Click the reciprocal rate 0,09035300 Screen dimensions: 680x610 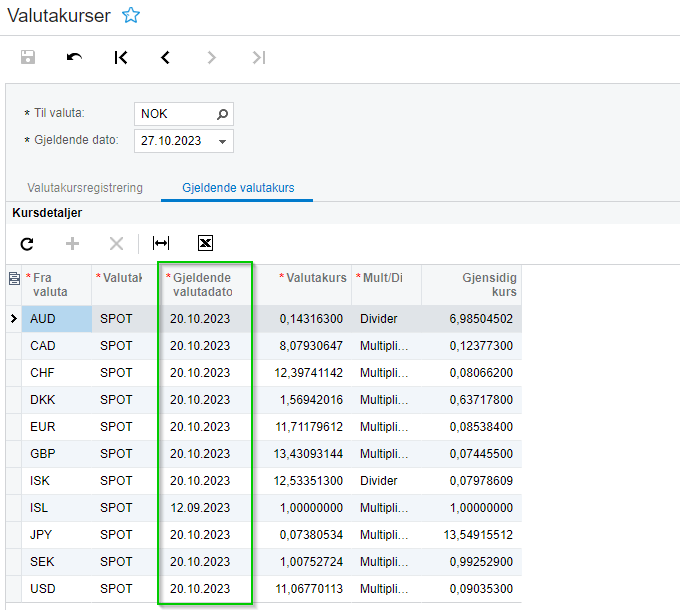[x=481, y=588]
